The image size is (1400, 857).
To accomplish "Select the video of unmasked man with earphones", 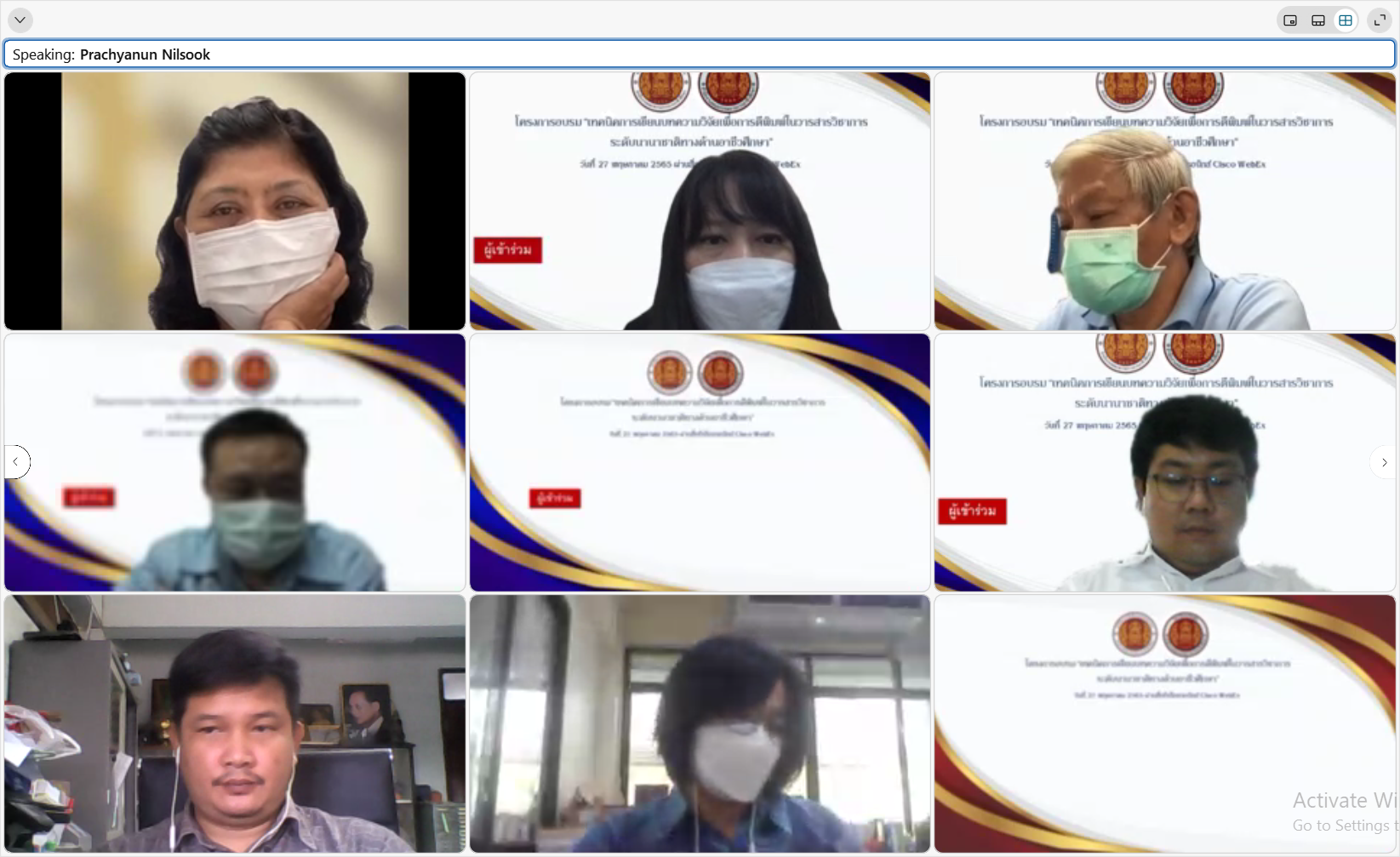I will click(x=235, y=723).
